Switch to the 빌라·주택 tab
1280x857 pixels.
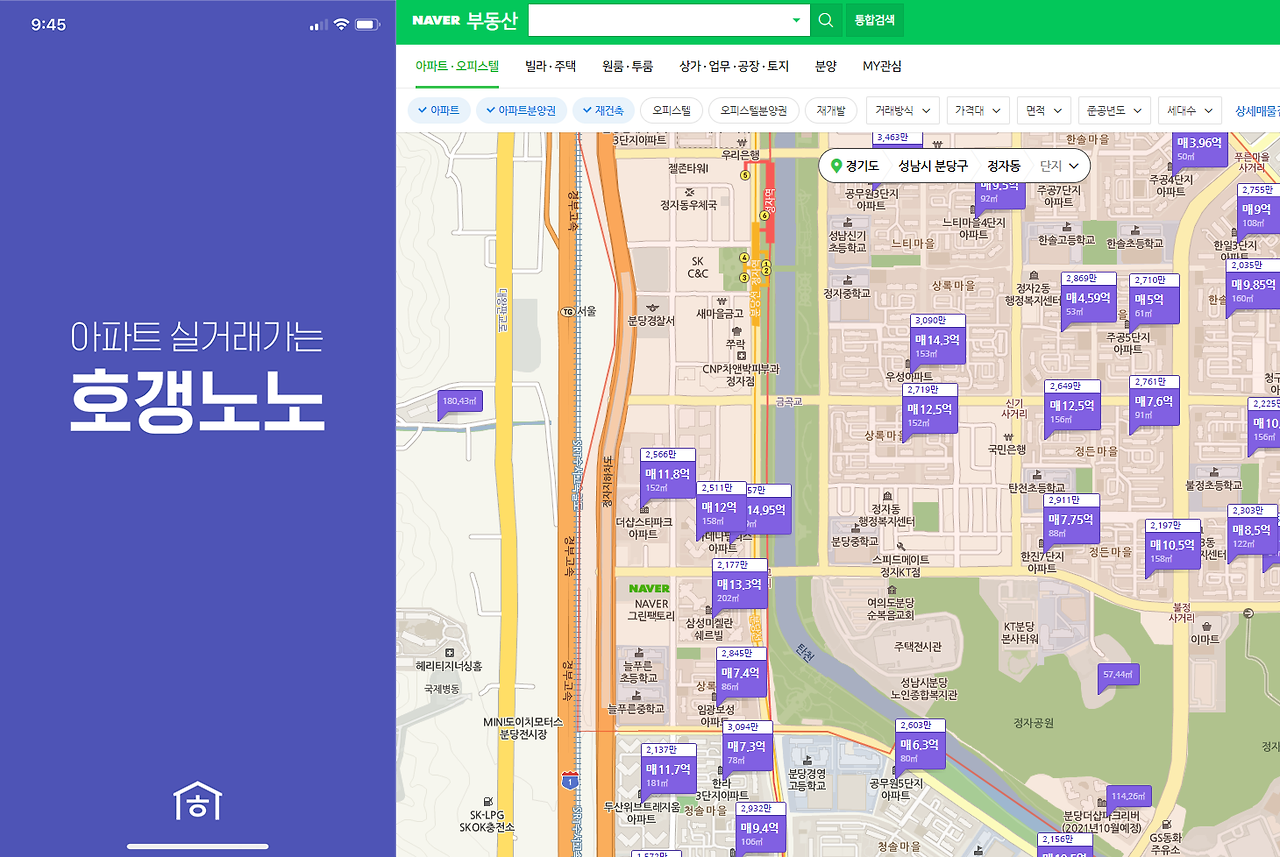[551, 66]
